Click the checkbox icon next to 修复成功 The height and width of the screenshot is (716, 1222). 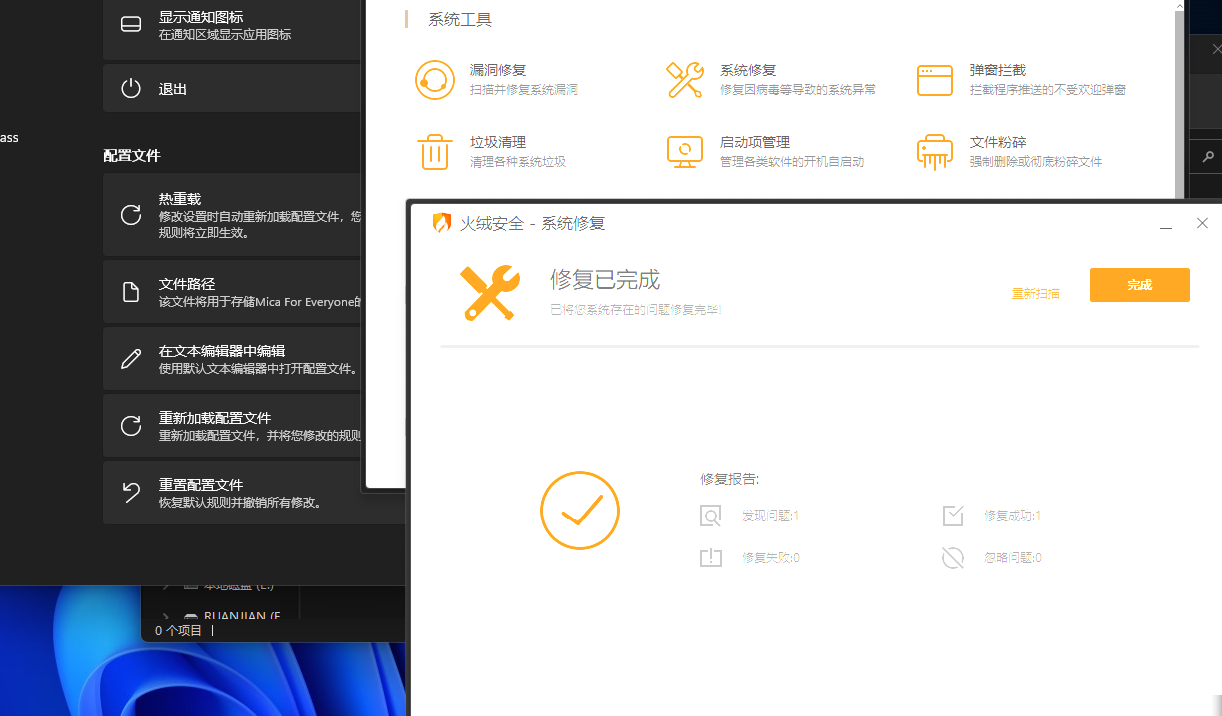point(953,516)
